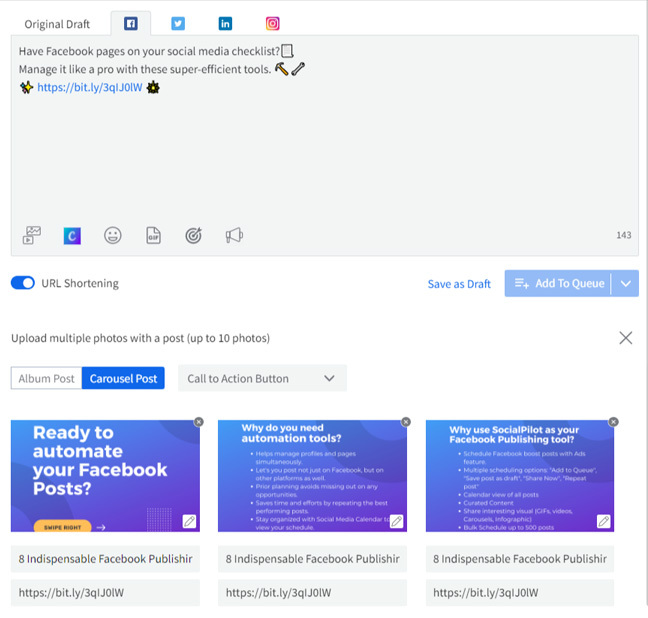Open the Call to Action Button dropdown
The height and width of the screenshot is (618, 648).
(262, 378)
